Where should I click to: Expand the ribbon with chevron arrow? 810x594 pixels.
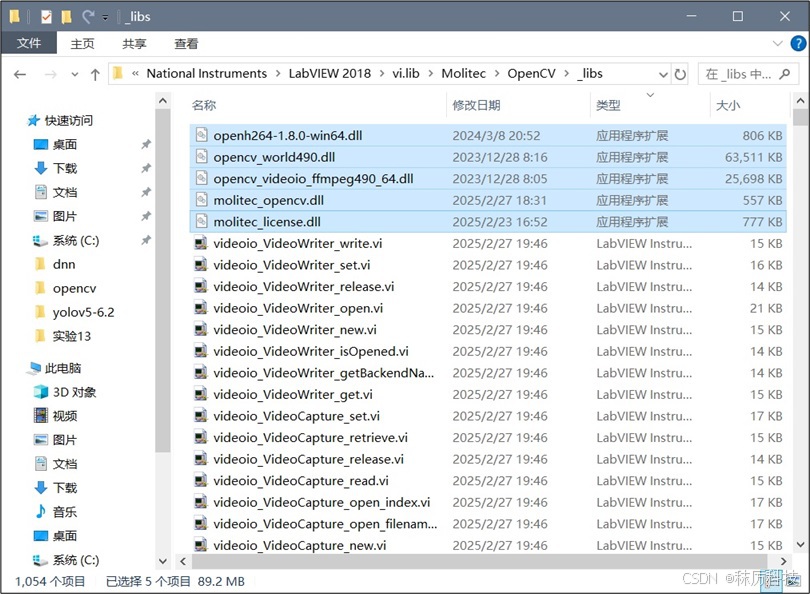[x=777, y=43]
